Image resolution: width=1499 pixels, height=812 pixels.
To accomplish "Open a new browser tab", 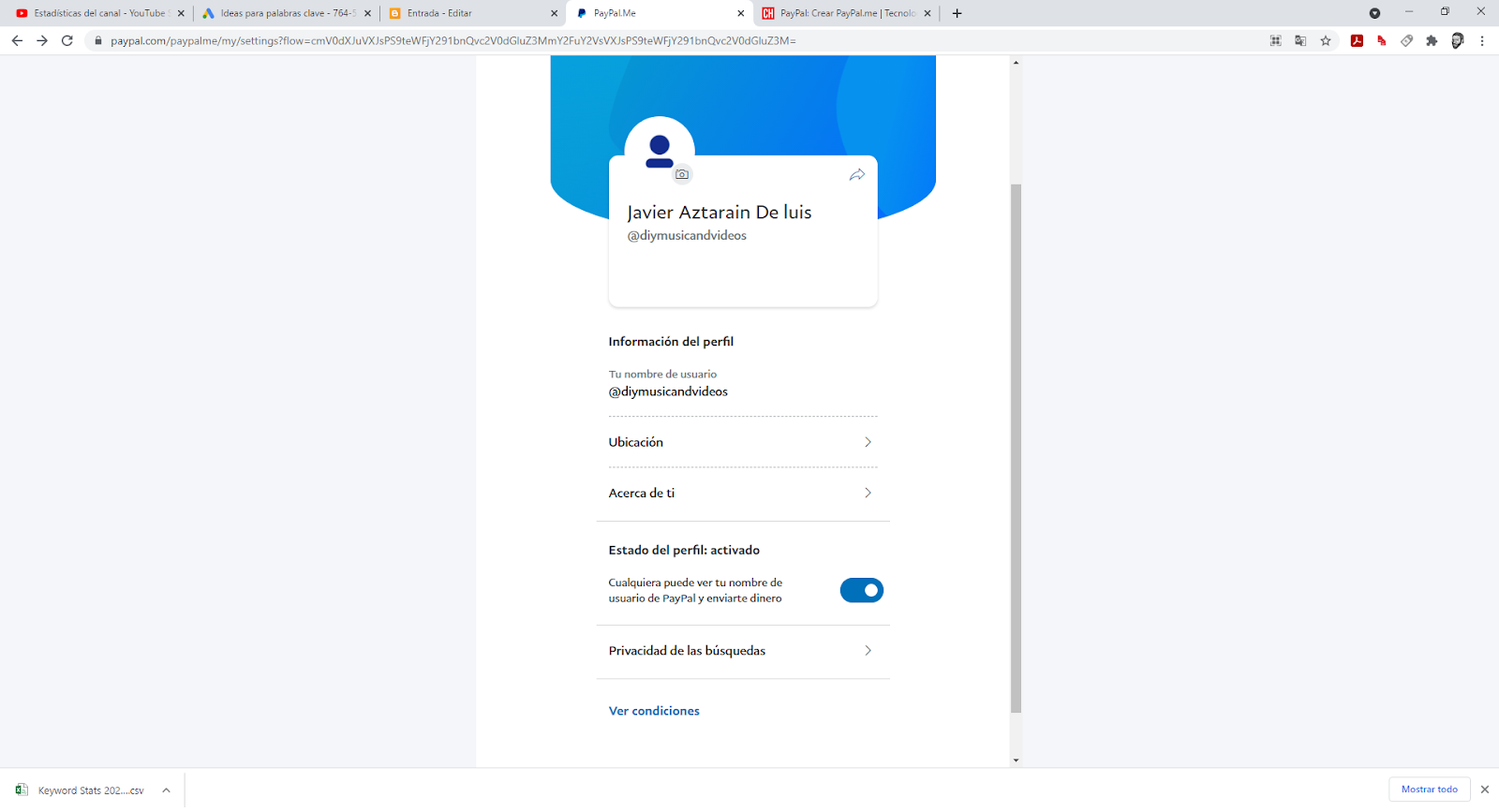I will click(x=957, y=13).
